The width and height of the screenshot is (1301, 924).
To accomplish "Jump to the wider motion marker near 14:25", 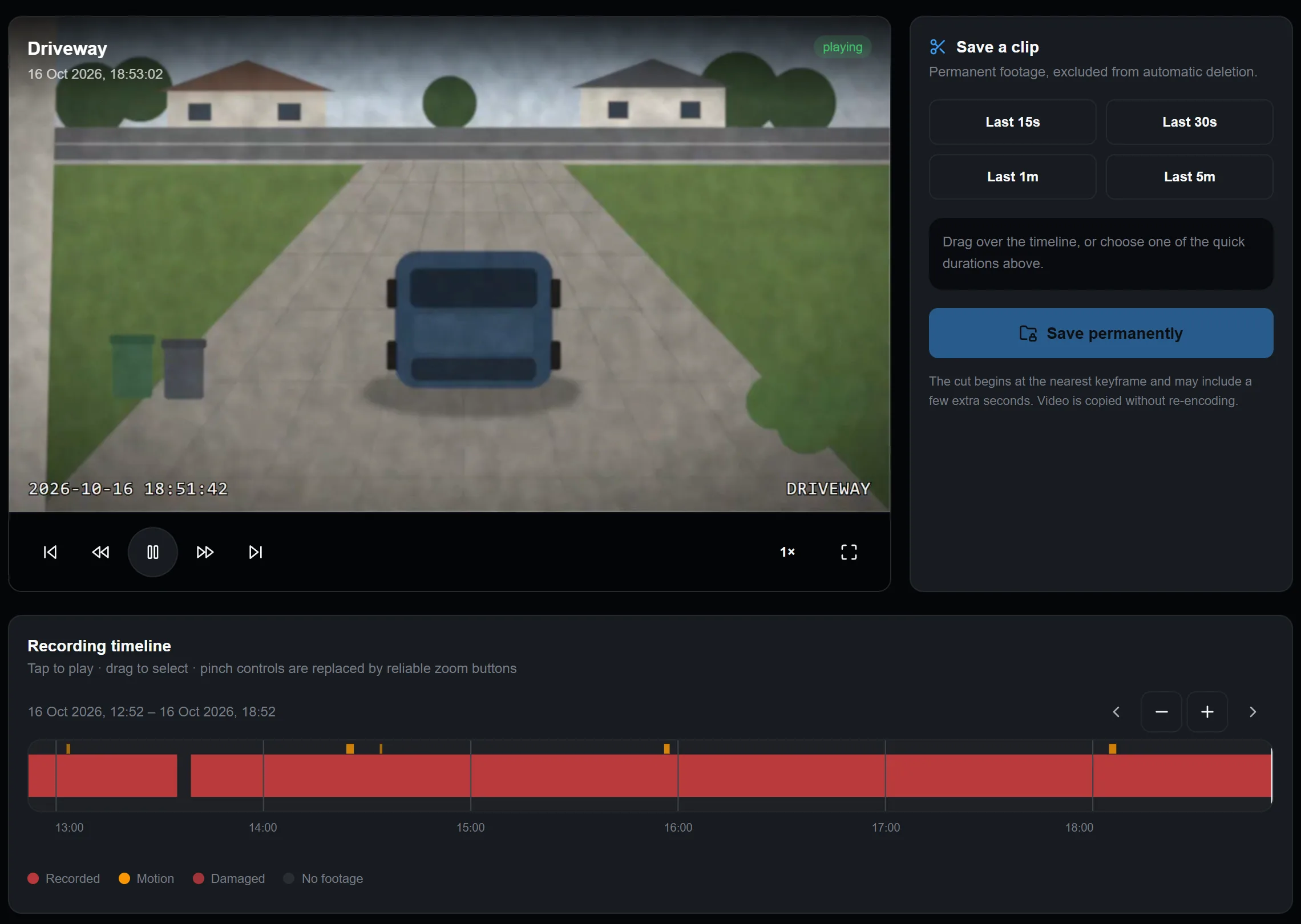I will [350, 748].
